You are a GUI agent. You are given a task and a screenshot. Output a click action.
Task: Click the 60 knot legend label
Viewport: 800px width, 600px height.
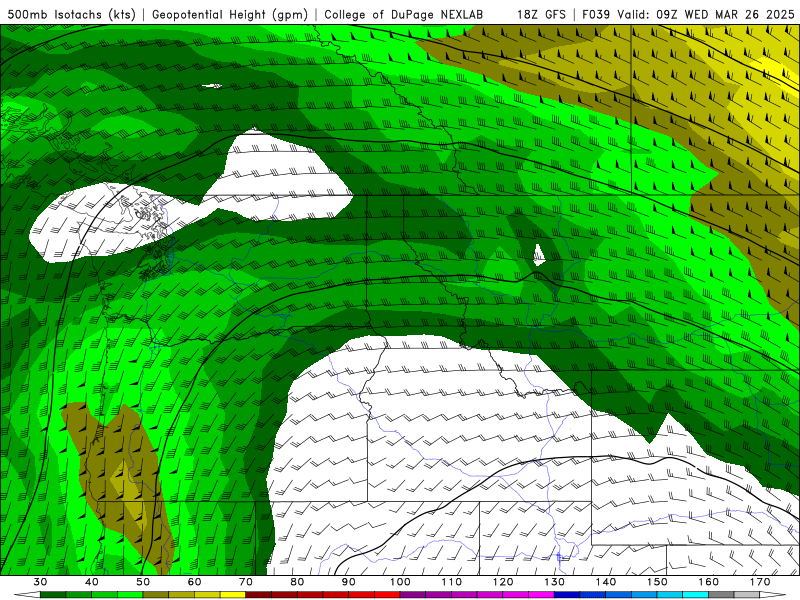(x=194, y=582)
